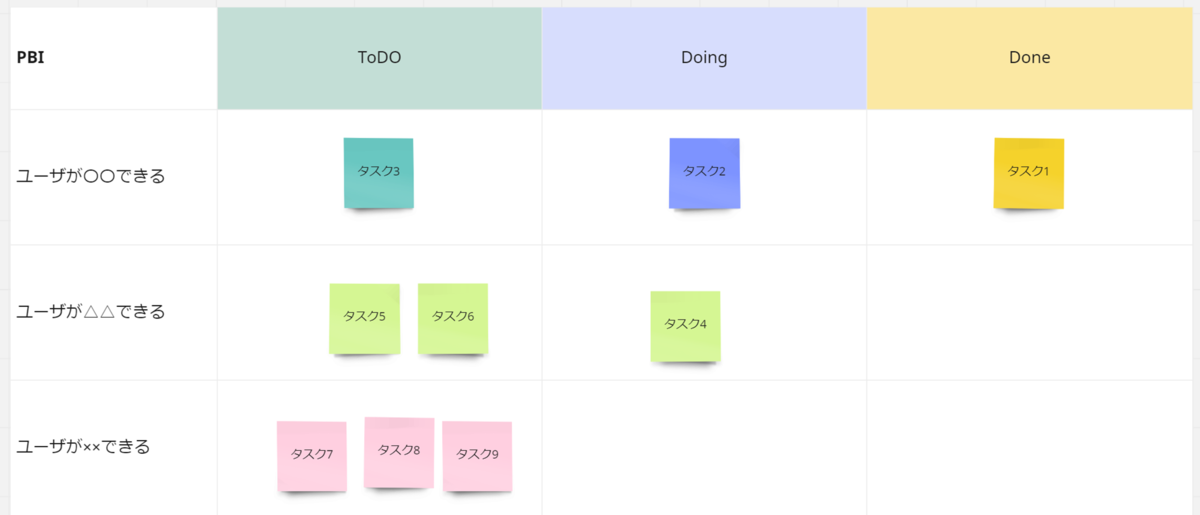The height and width of the screenshot is (515, 1200).
Task: Select the タスク1 yellow sticky note
Action: click(x=1029, y=173)
